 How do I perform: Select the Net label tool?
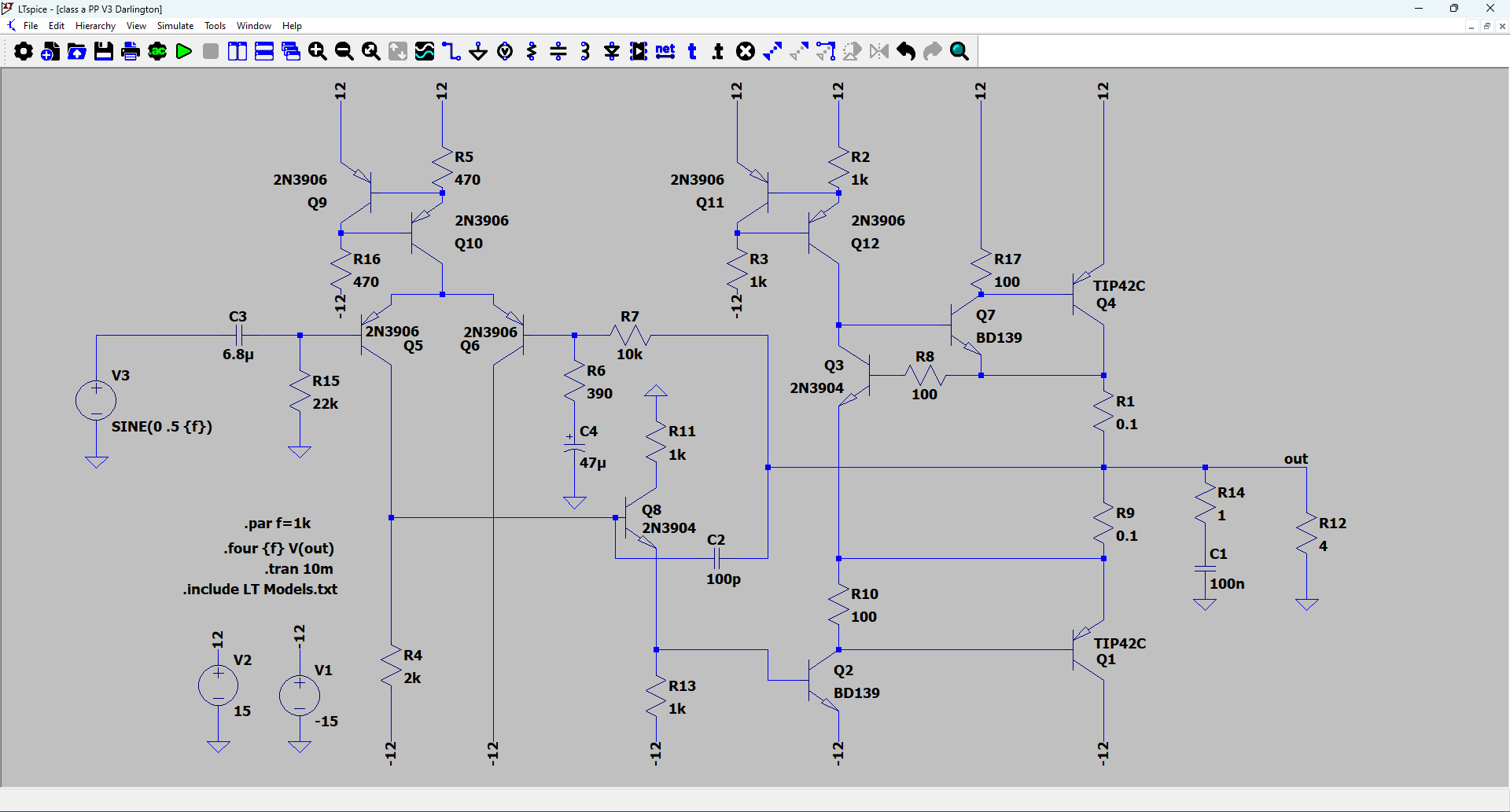click(665, 52)
